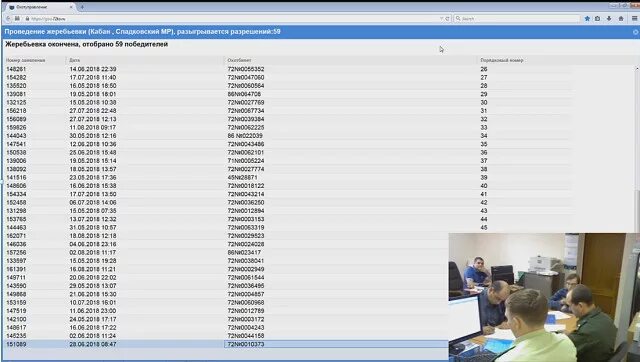This screenshot has width=640, height=362.
Task: Select row with application number 138092
Action: (x=320, y=169)
